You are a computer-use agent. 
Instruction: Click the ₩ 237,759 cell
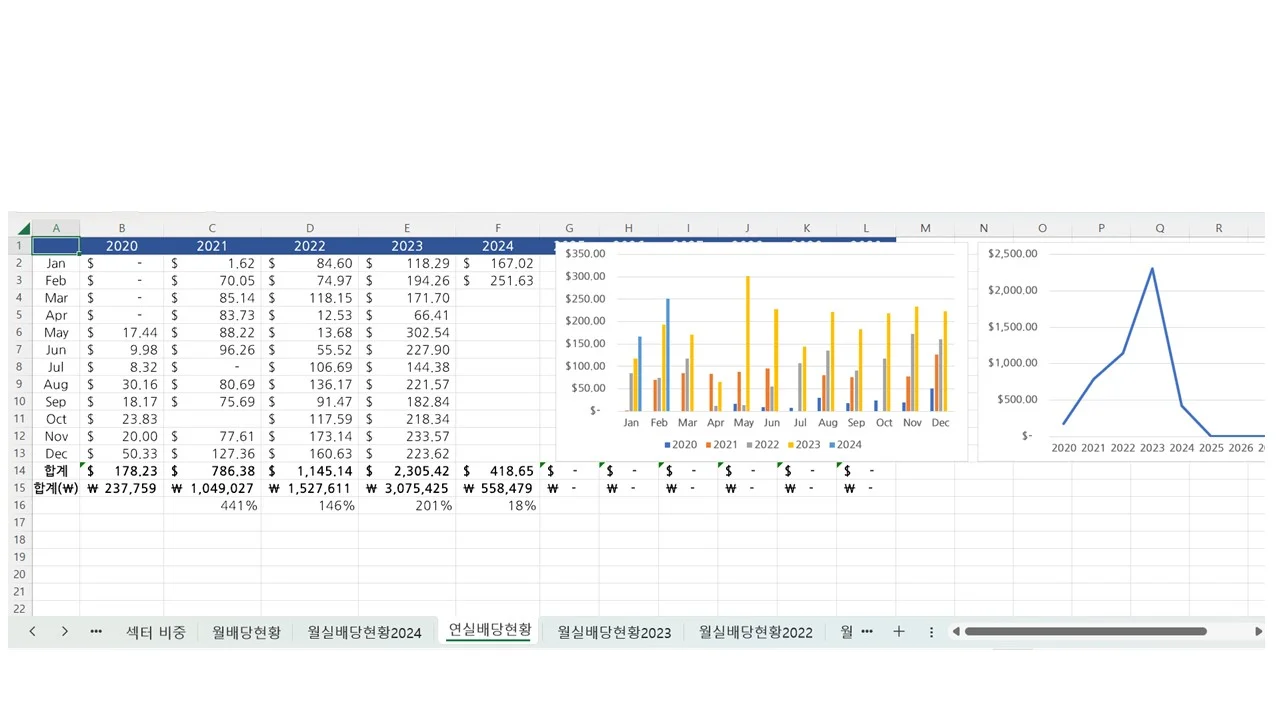click(x=122, y=488)
